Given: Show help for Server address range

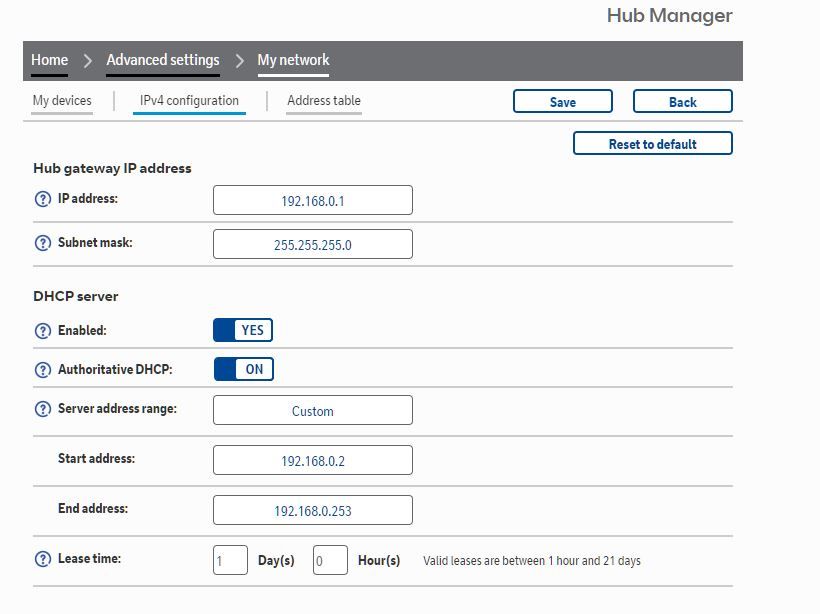Looking at the screenshot, I should 42,409.
